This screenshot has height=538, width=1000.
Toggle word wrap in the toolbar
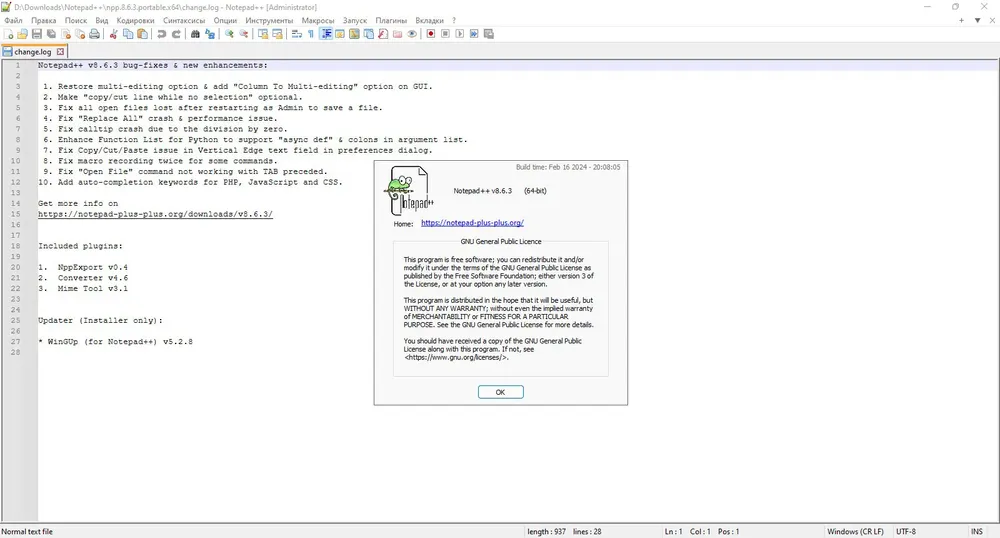[x=297, y=34]
